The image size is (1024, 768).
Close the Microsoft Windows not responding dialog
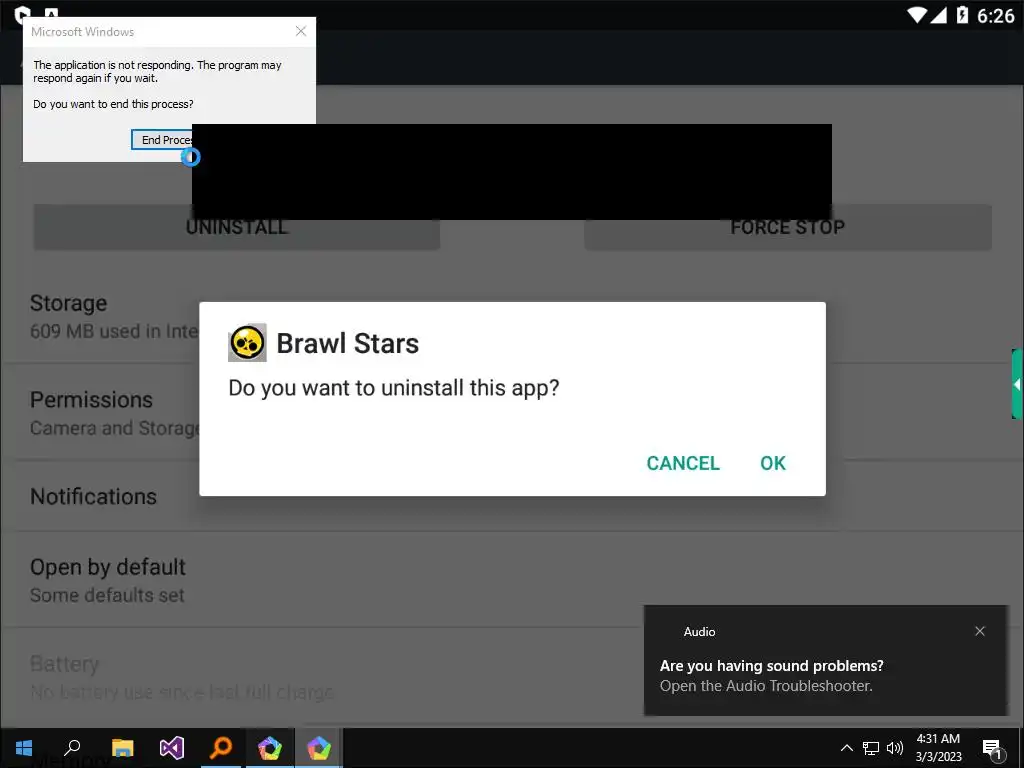pyautogui.click(x=300, y=31)
